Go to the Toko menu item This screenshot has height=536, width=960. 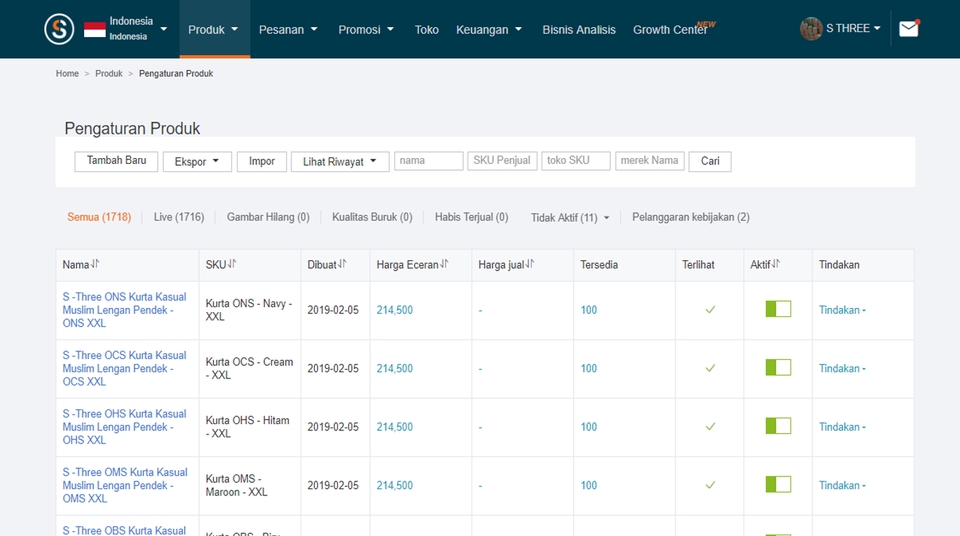point(426,29)
